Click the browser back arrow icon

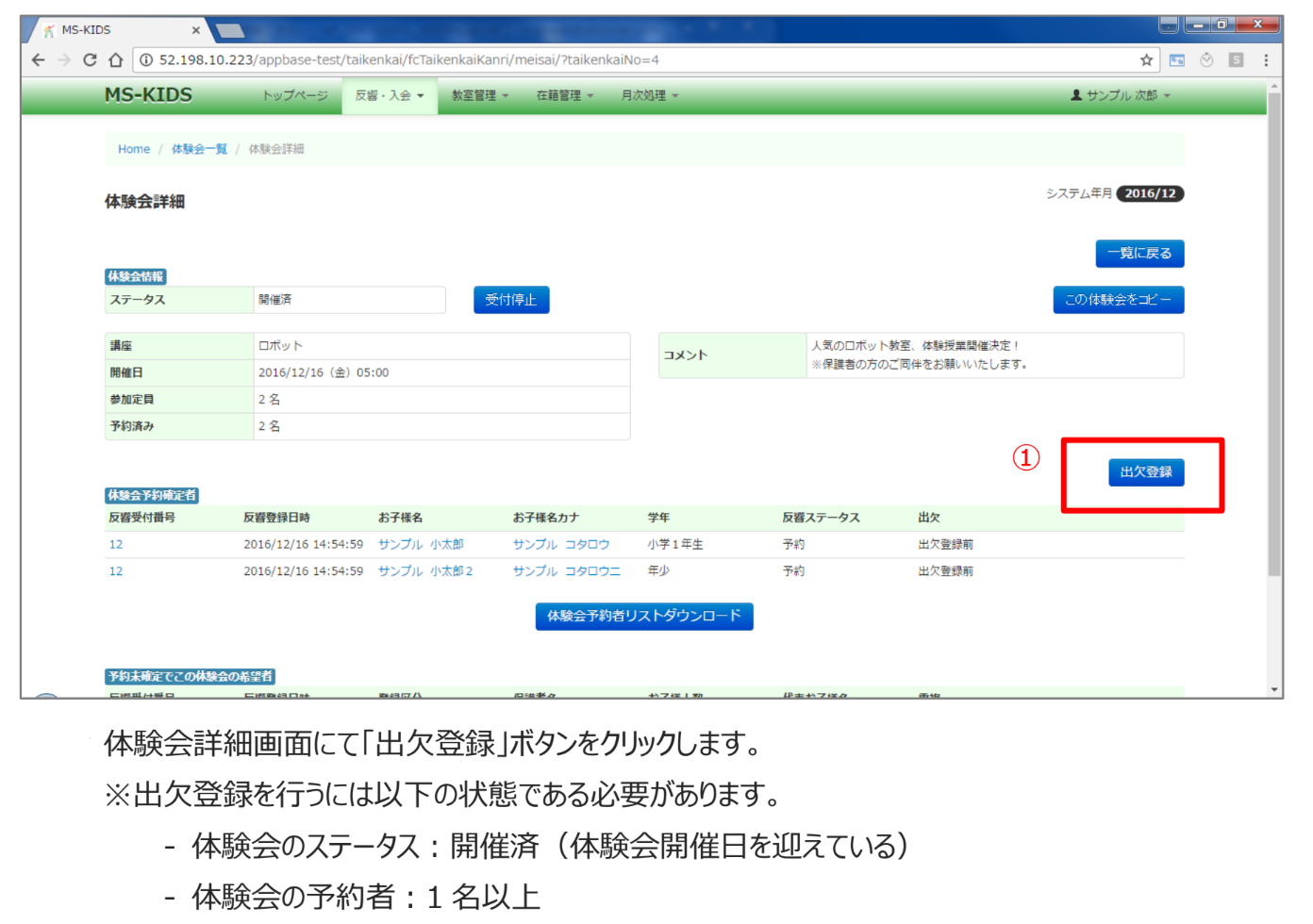click(38, 60)
